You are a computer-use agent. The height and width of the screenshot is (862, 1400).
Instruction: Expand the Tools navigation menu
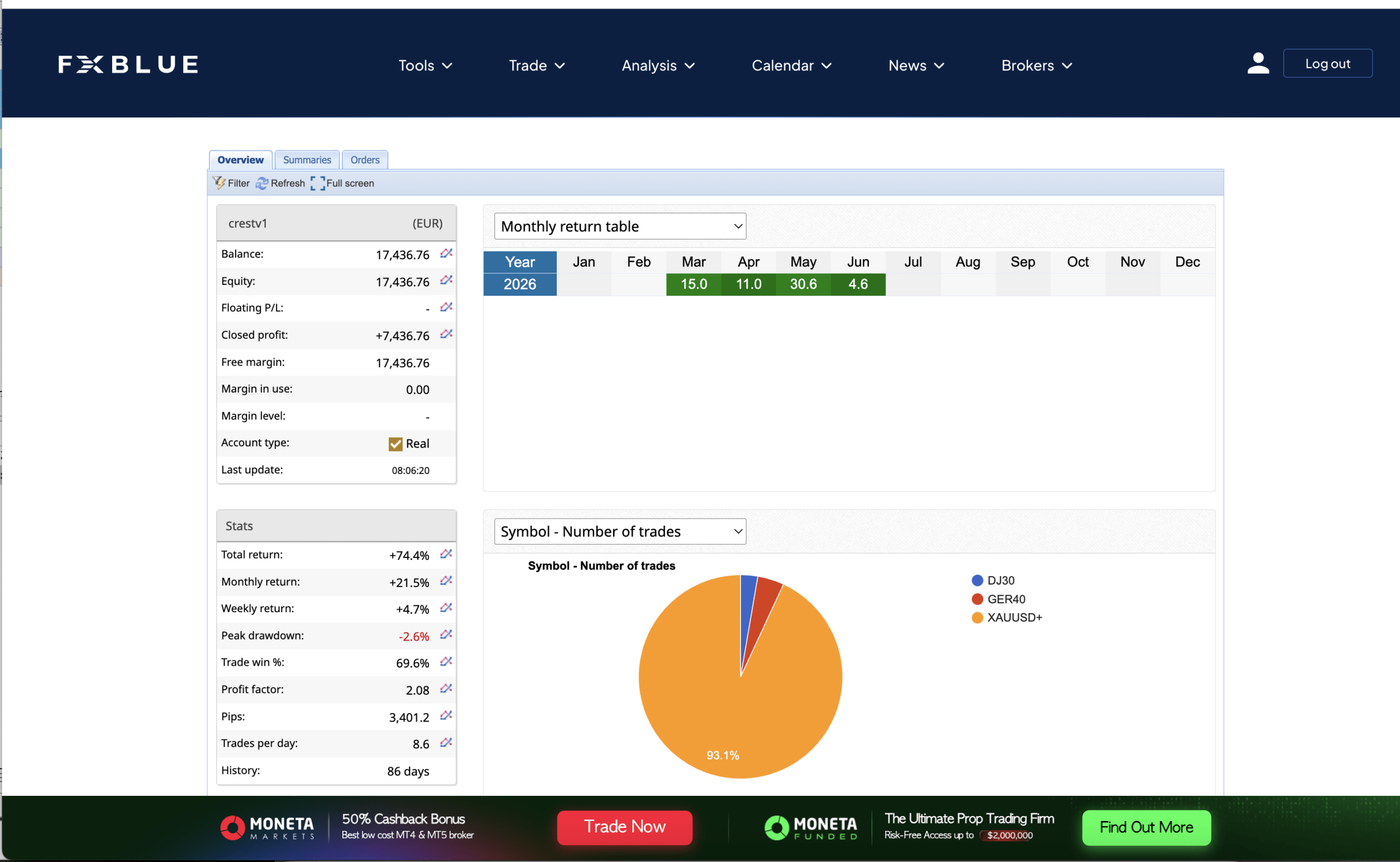pyautogui.click(x=425, y=66)
